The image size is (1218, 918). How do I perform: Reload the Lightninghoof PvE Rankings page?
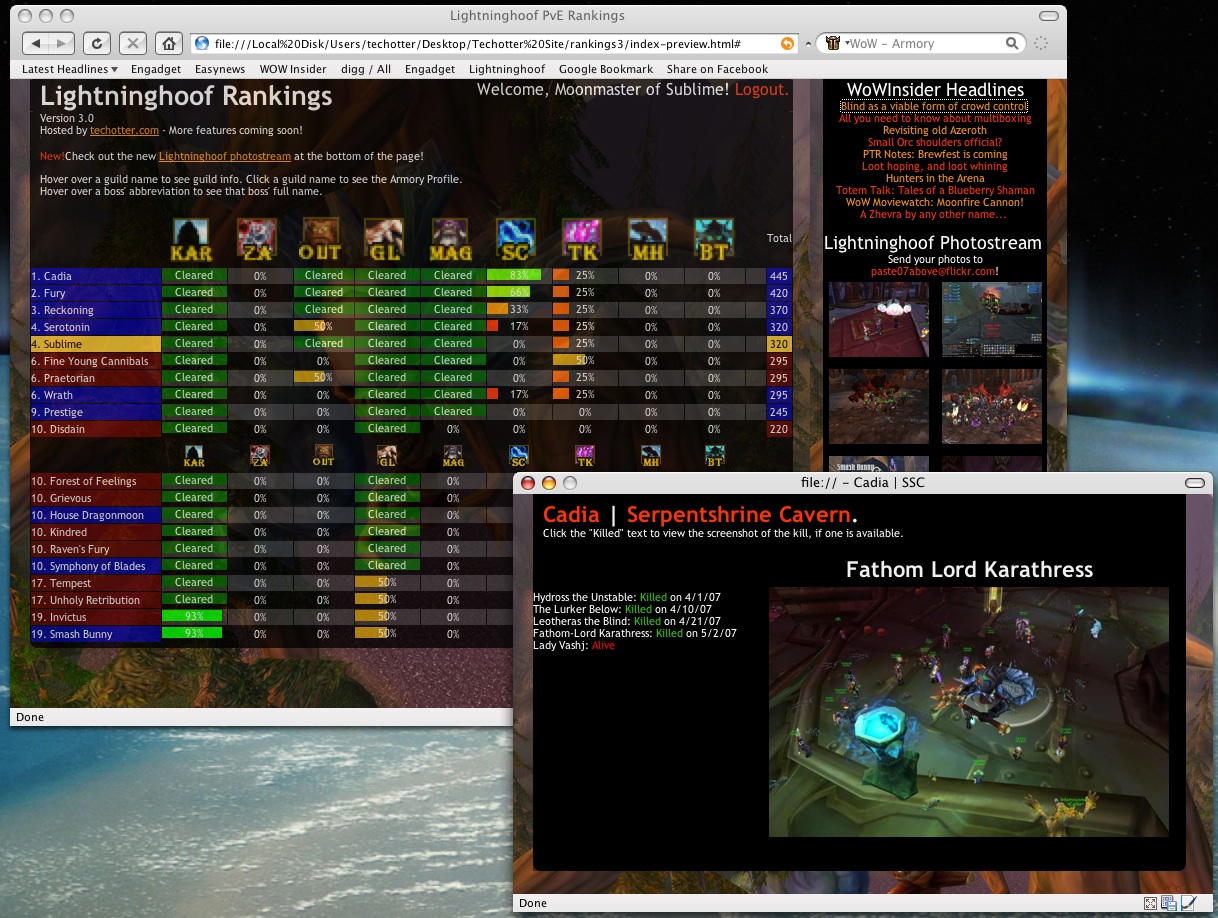click(97, 43)
